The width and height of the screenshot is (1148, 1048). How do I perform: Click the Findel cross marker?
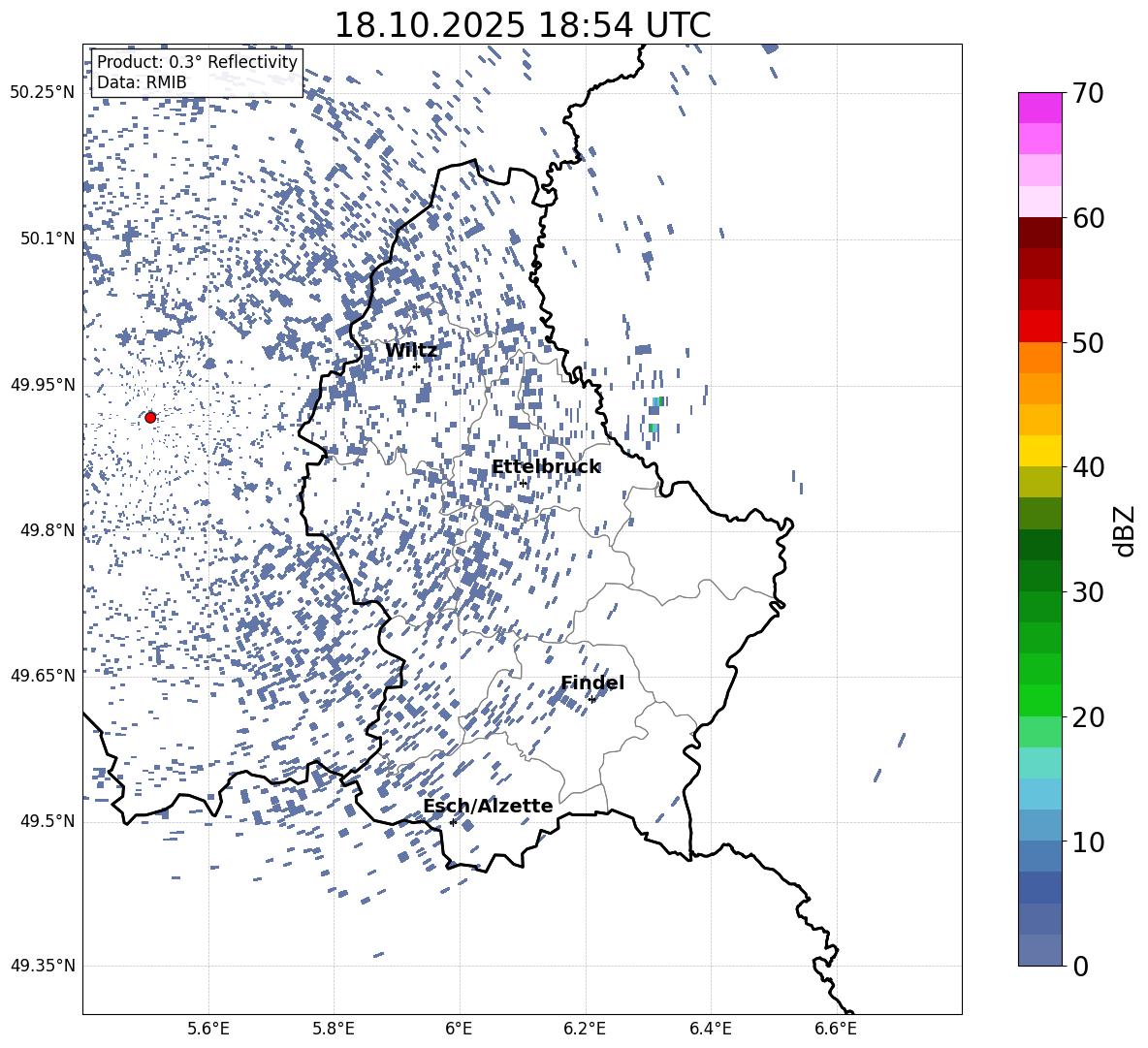591,700
